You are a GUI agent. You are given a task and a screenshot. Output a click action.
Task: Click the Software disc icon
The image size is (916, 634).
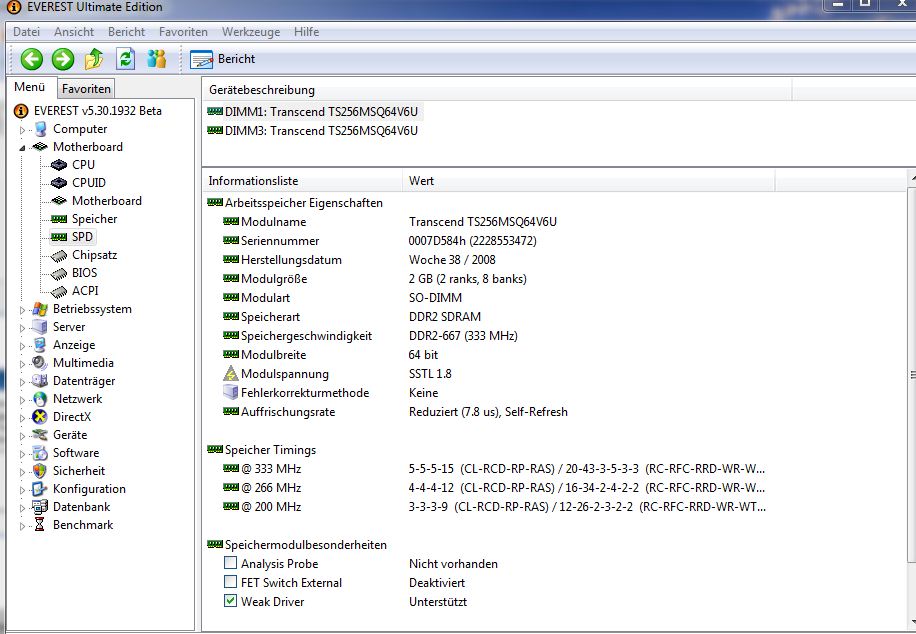tap(40, 453)
